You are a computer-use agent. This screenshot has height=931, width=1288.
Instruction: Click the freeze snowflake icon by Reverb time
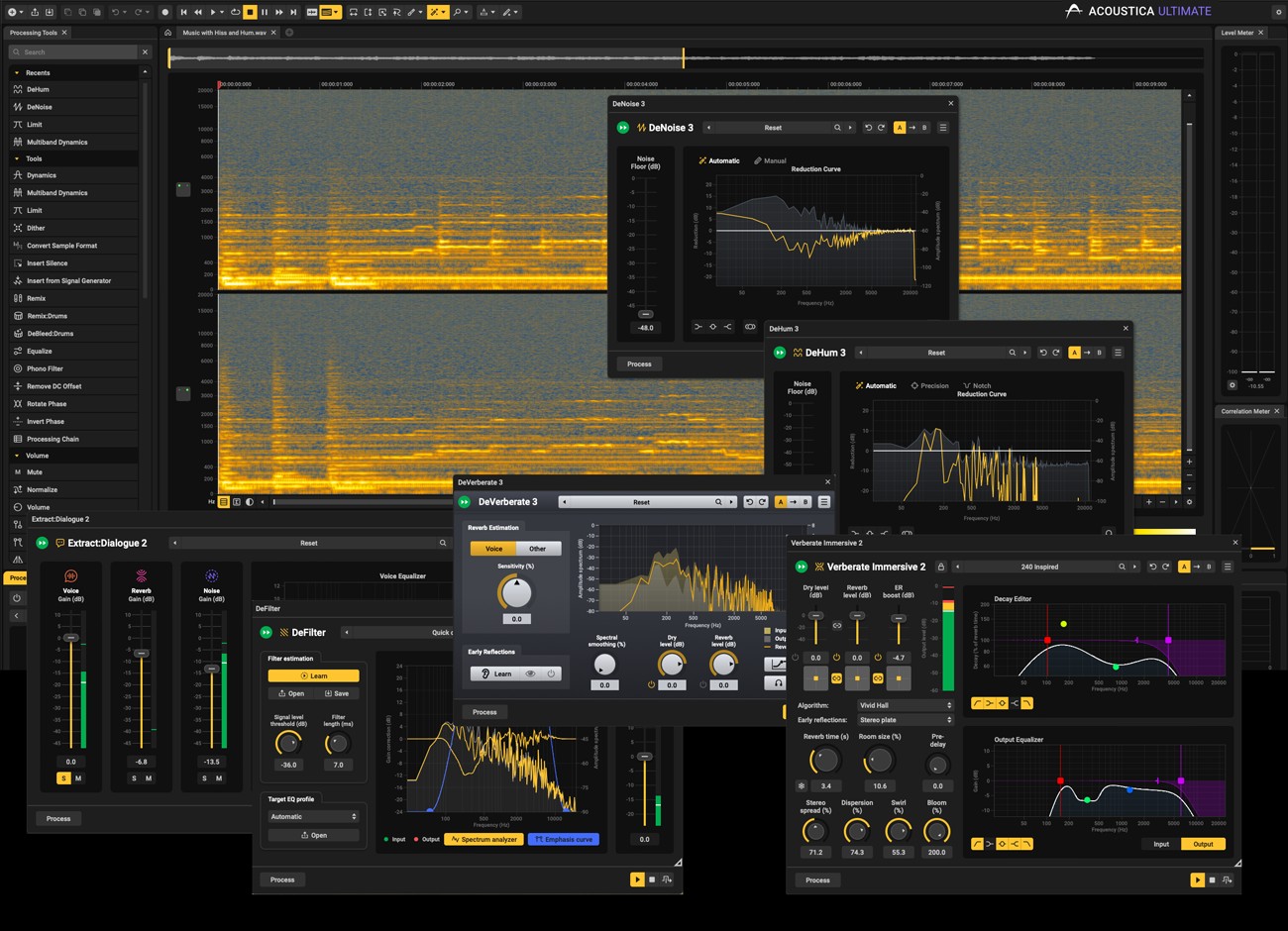pos(802,785)
